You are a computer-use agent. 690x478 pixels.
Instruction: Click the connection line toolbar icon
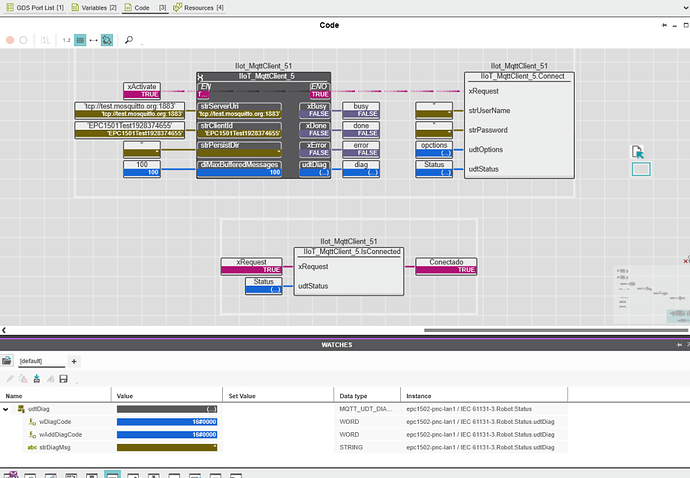click(x=93, y=40)
